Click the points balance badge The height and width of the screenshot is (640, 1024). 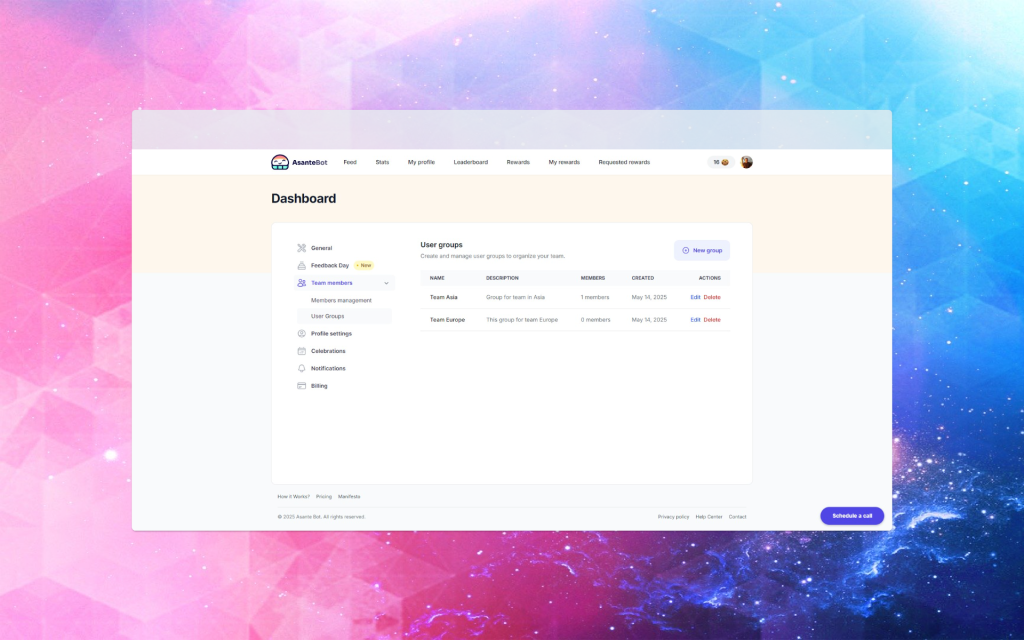[720, 162]
